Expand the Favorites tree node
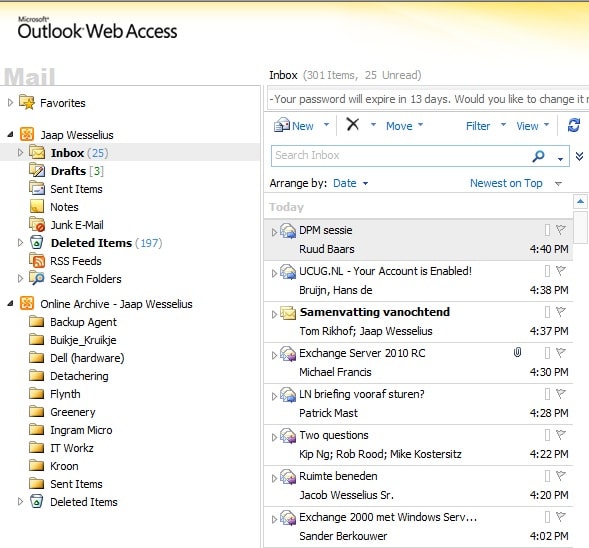Screen dimensions: 589x548 point(10,102)
